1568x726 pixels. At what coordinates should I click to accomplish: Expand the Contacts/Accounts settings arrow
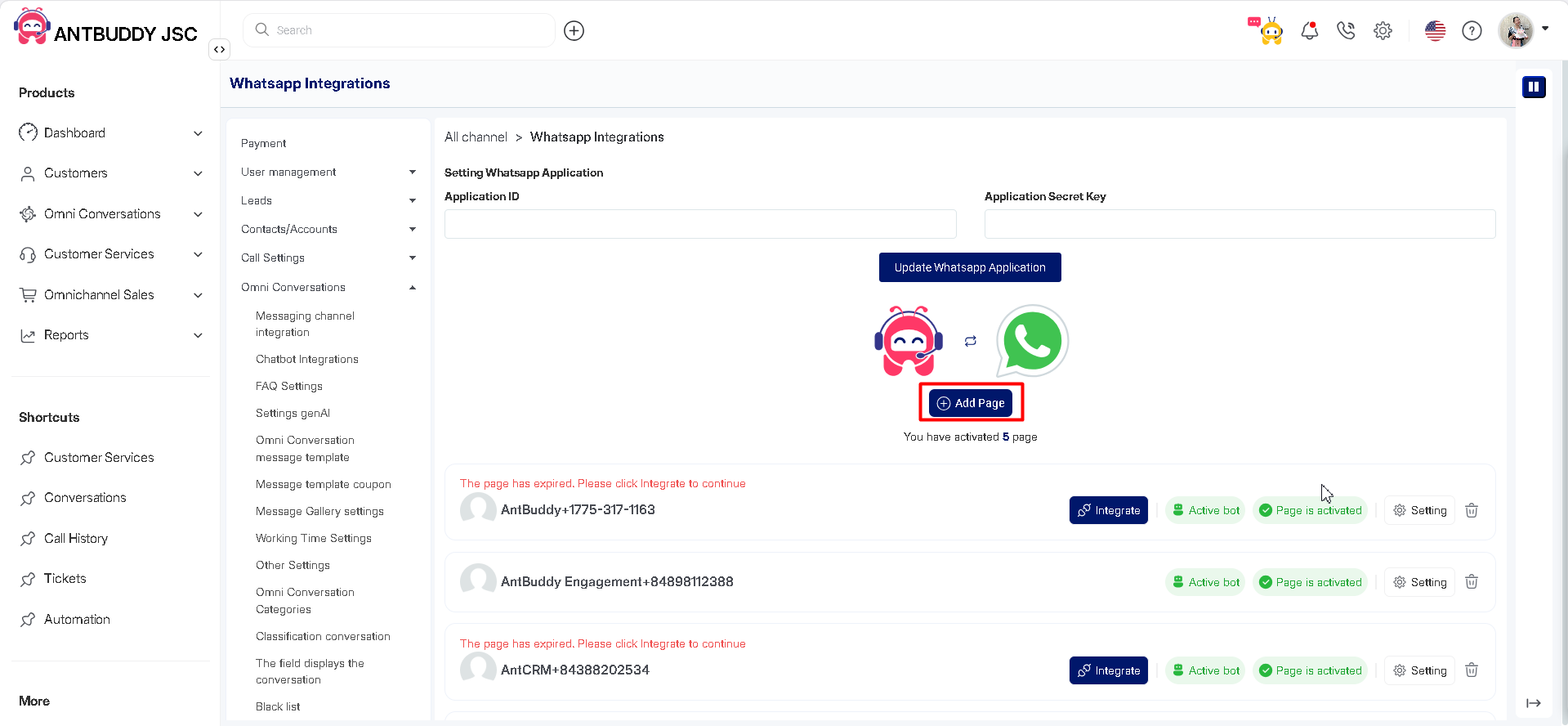pyautogui.click(x=413, y=229)
